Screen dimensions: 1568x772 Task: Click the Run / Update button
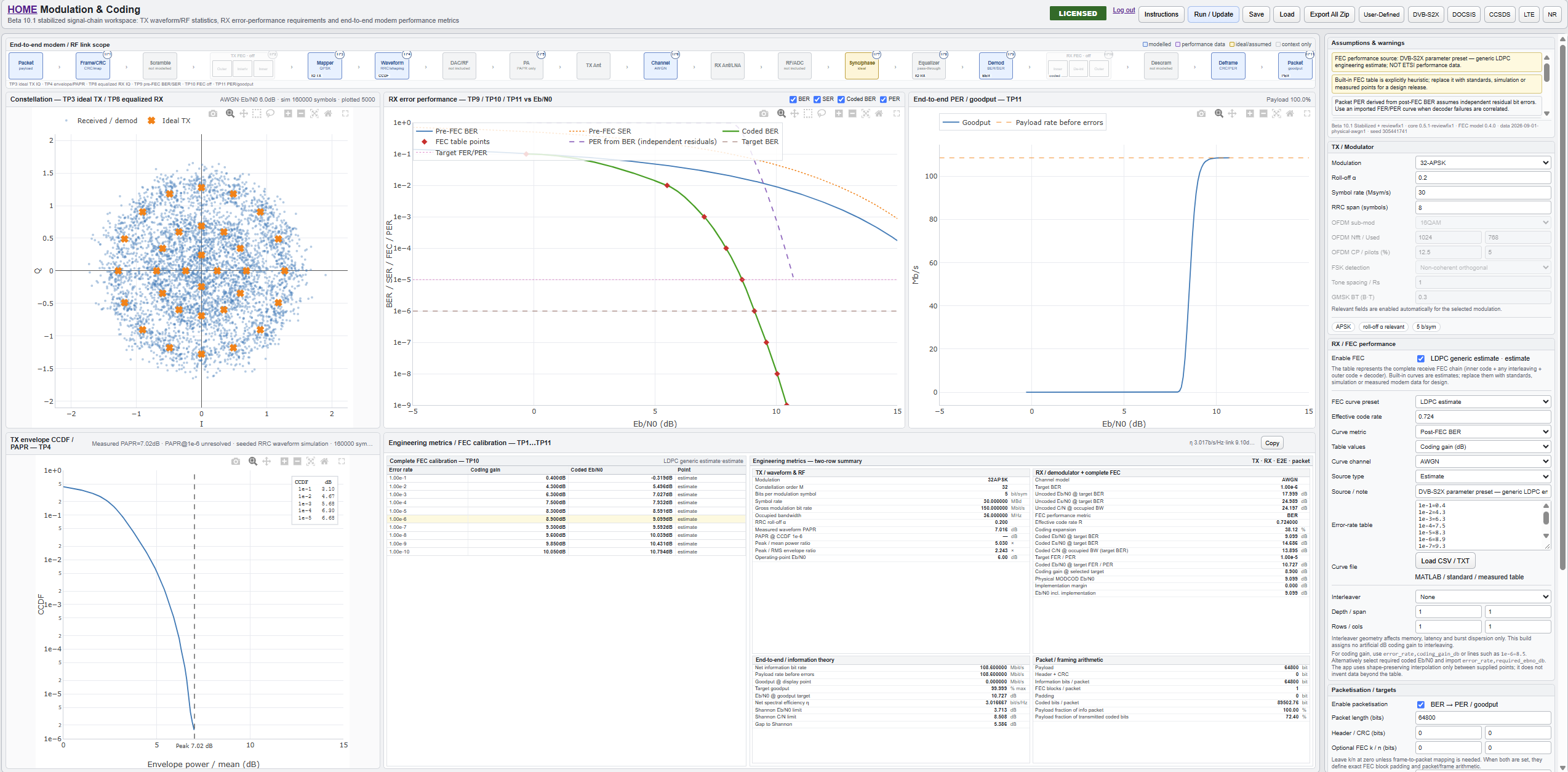1214,14
